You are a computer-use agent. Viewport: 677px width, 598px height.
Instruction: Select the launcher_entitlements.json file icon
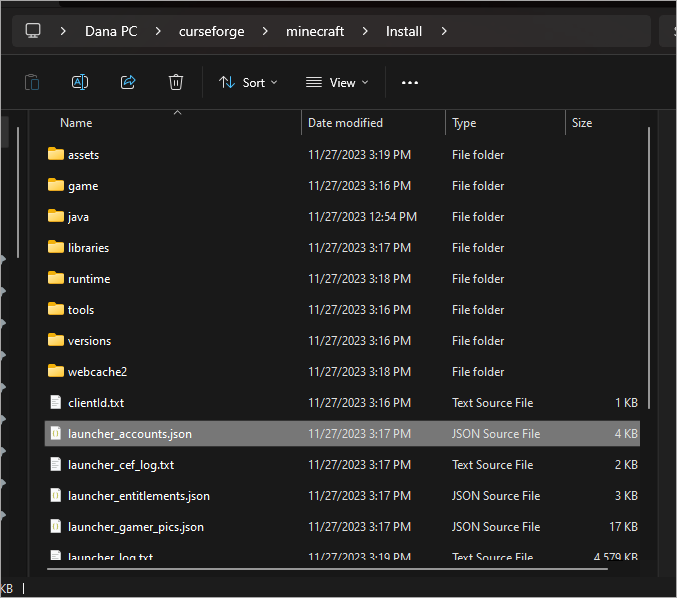point(56,496)
